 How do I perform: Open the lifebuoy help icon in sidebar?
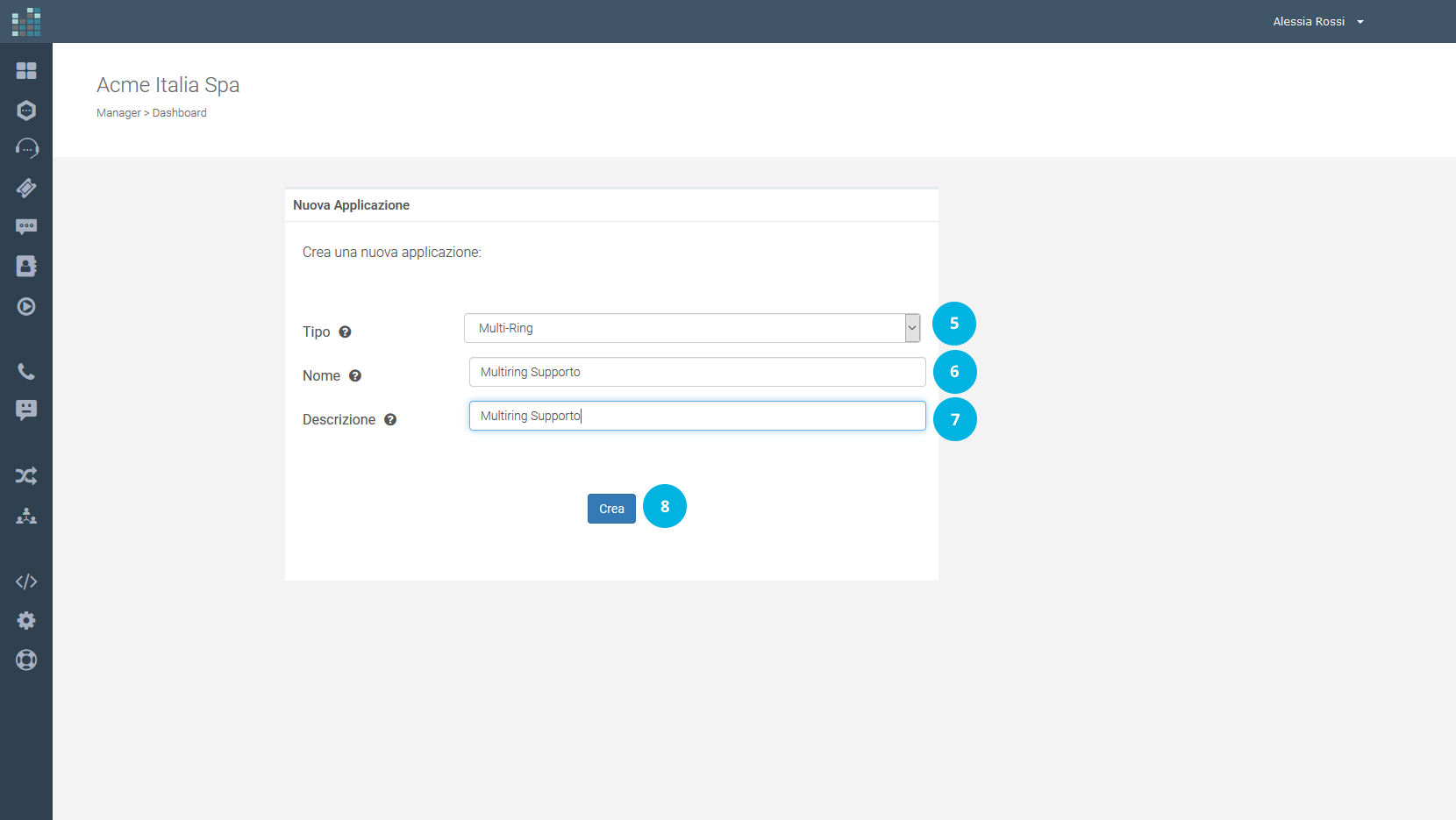[x=26, y=660]
